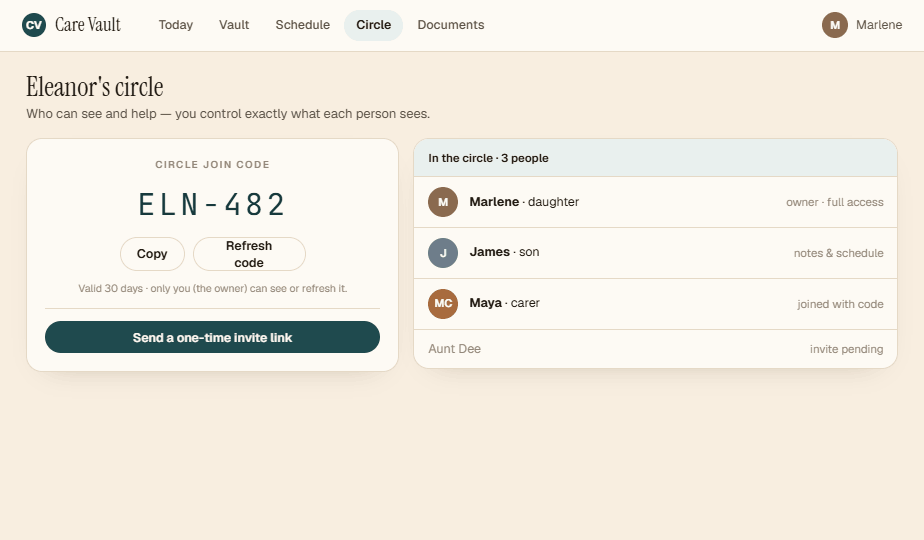924x540 pixels.
Task: Click 'owner · full access' label
Action: [834, 202]
